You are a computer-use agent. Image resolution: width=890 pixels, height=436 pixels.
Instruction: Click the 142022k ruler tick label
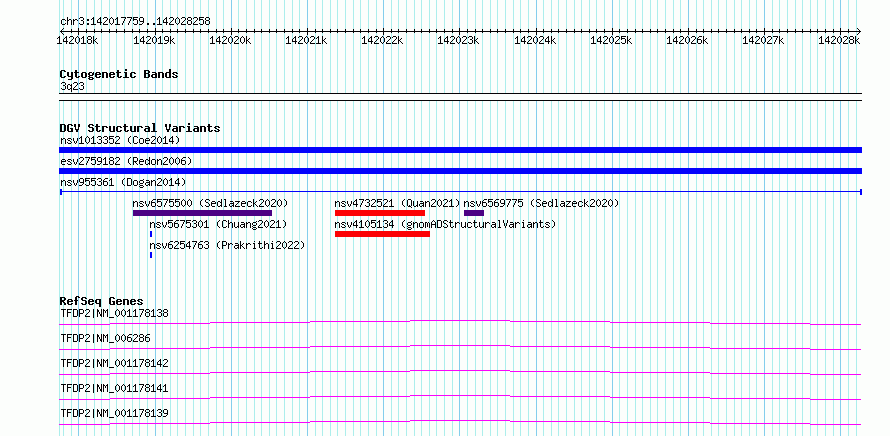click(383, 40)
